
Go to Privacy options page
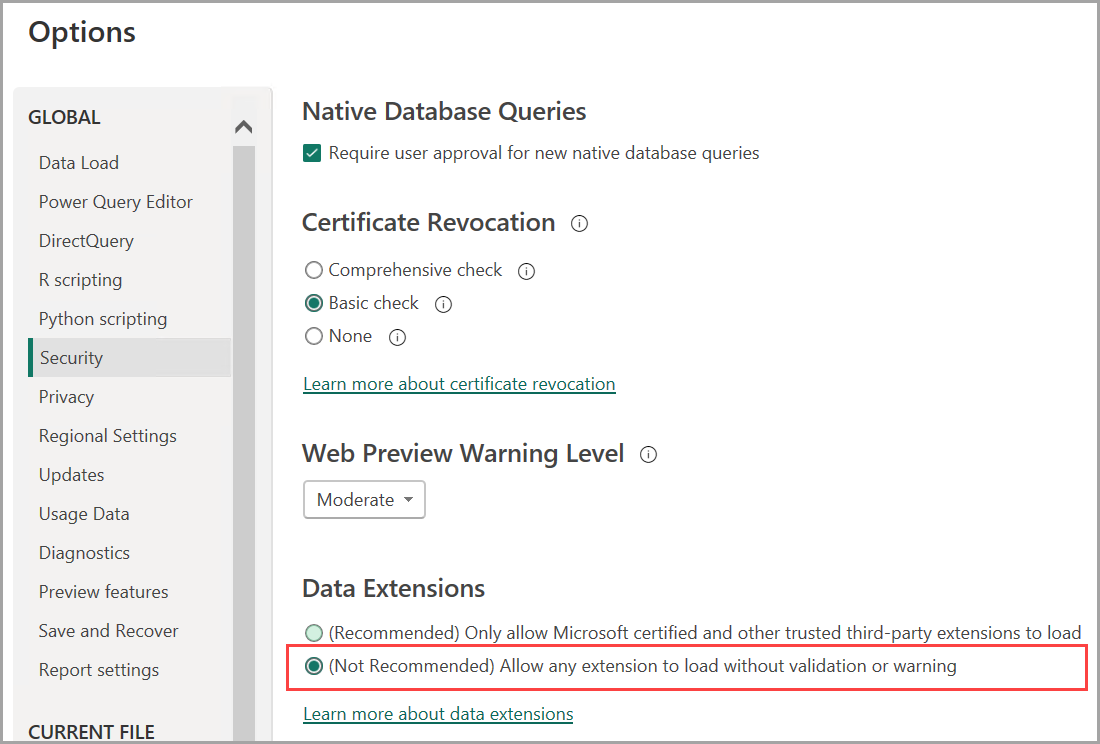click(66, 397)
